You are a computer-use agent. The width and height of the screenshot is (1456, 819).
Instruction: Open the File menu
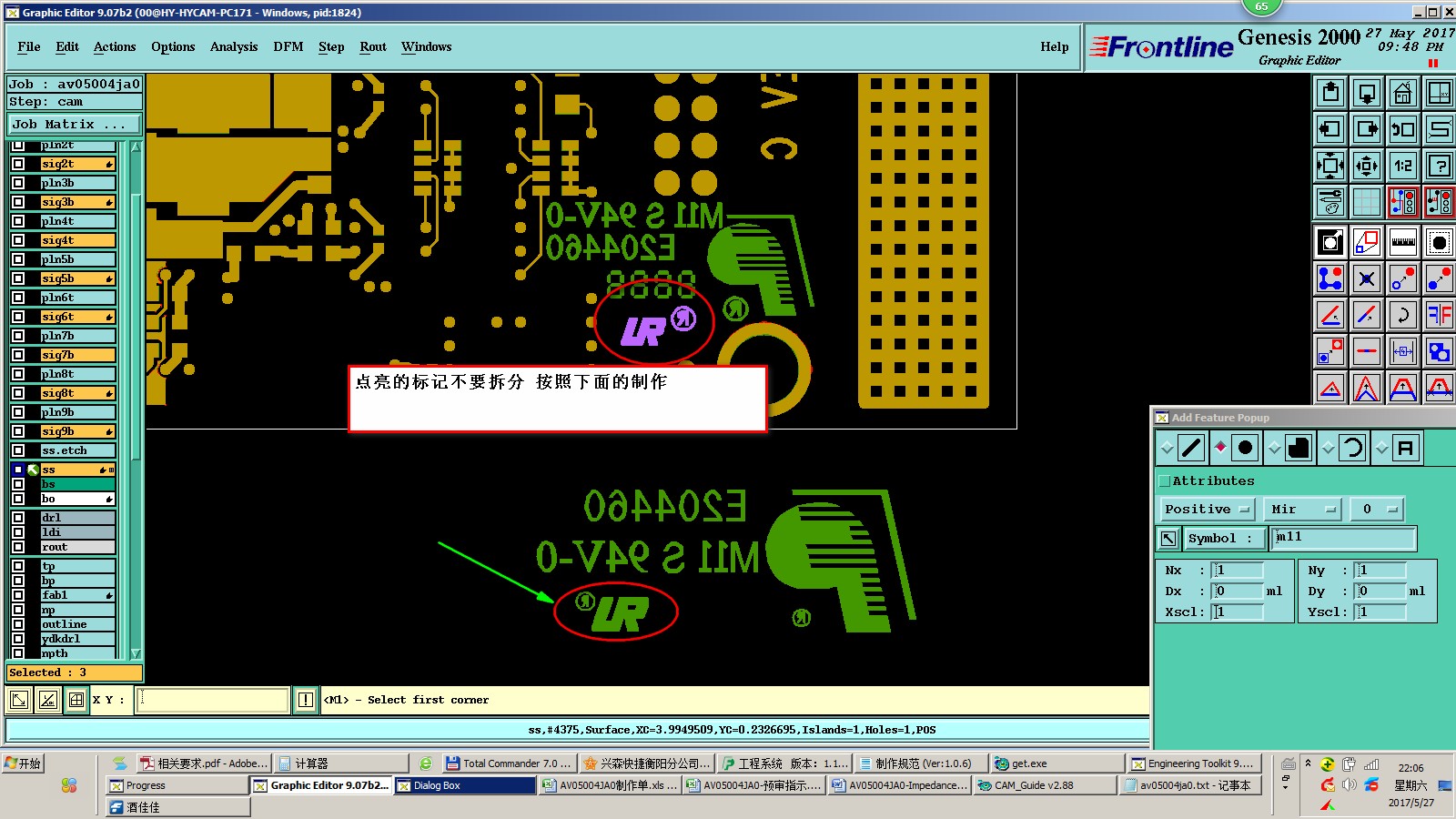(x=29, y=47)
